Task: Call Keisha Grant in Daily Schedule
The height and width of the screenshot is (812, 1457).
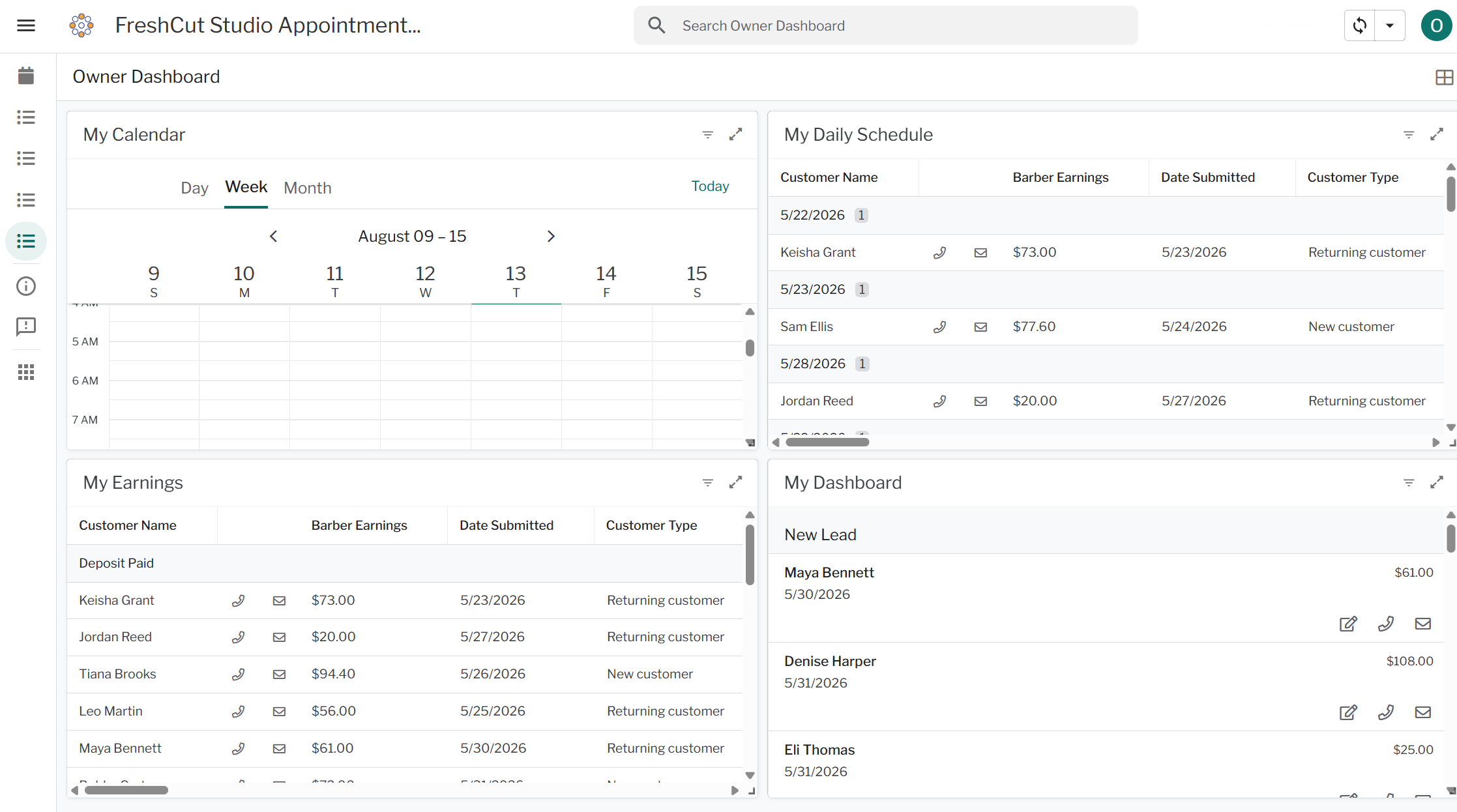Action: [939, 253]
